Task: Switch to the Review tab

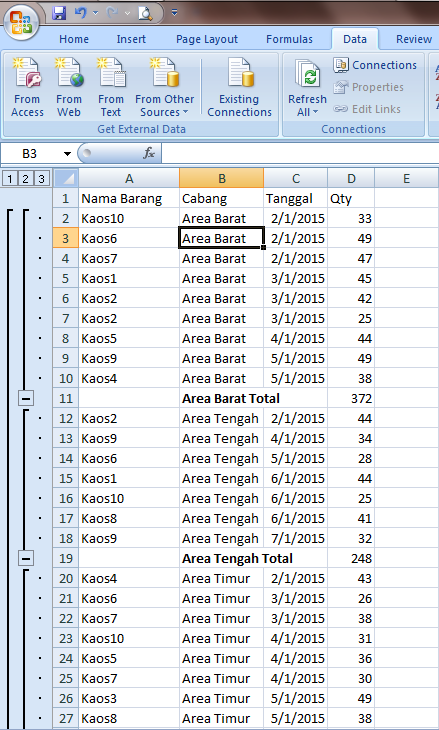Action: pos(413,39)
